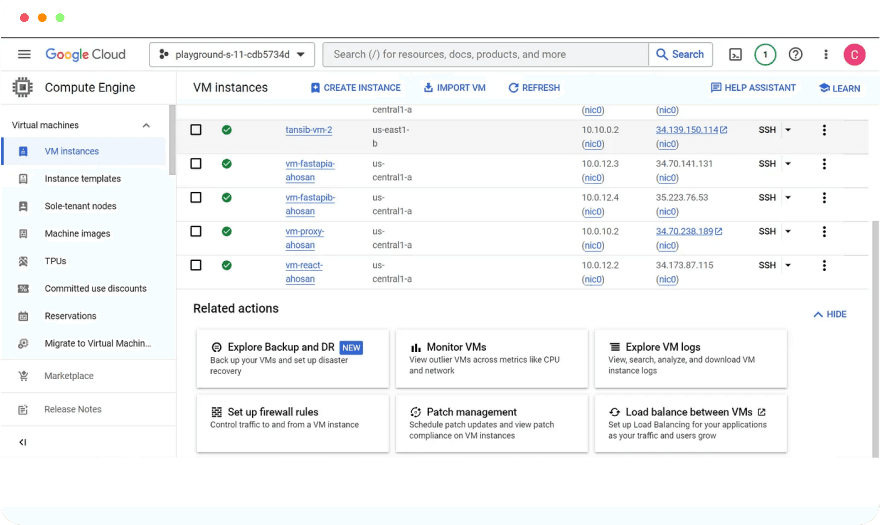880x525 pixels.
Task: Collapse the Virtual machines section
Action: (146, 125)
